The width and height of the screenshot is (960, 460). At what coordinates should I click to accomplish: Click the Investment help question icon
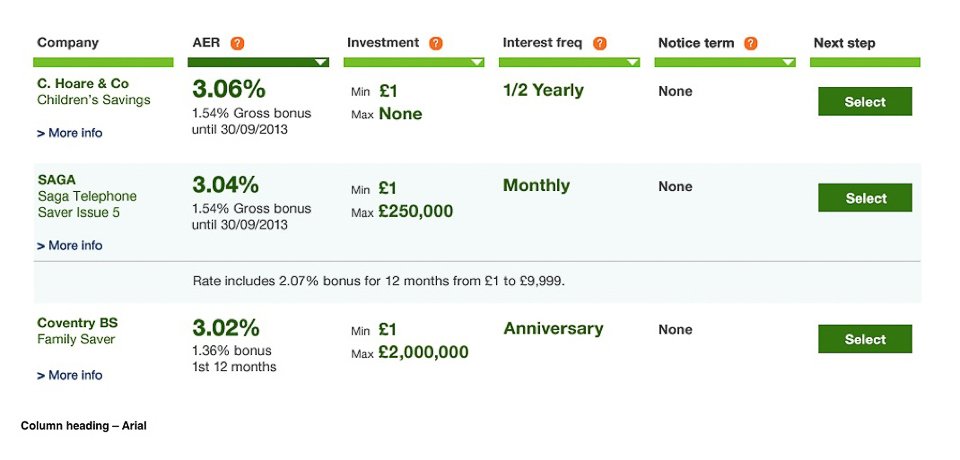[x=436, y=44]
